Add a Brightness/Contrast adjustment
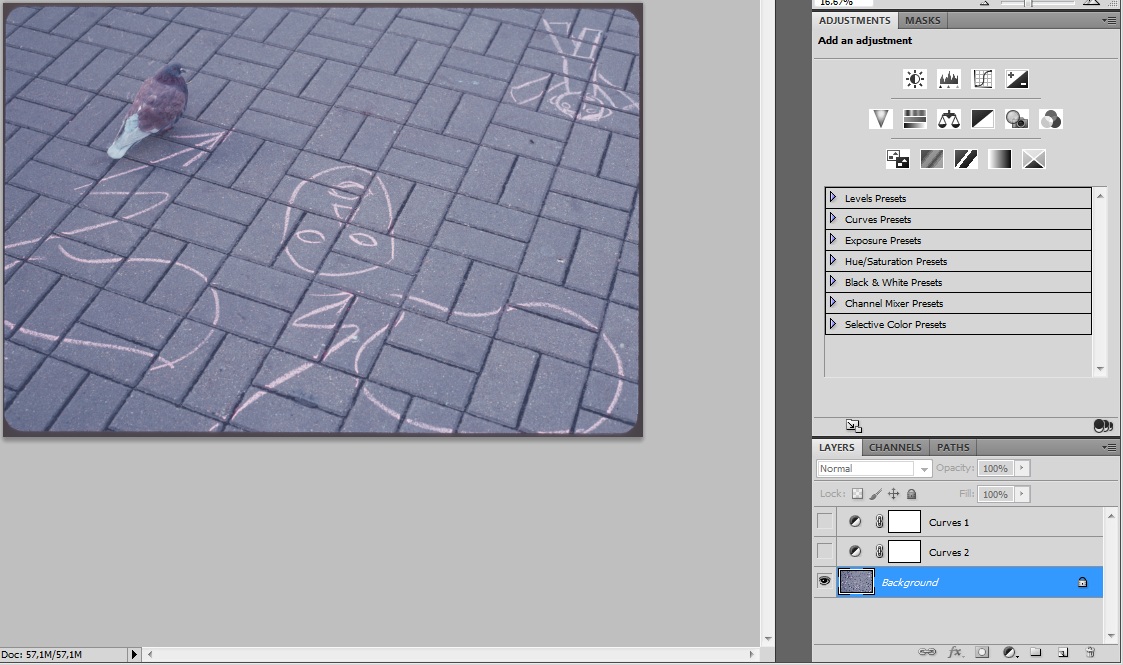Screen dimensions: 1123x665 coord(914,79)
